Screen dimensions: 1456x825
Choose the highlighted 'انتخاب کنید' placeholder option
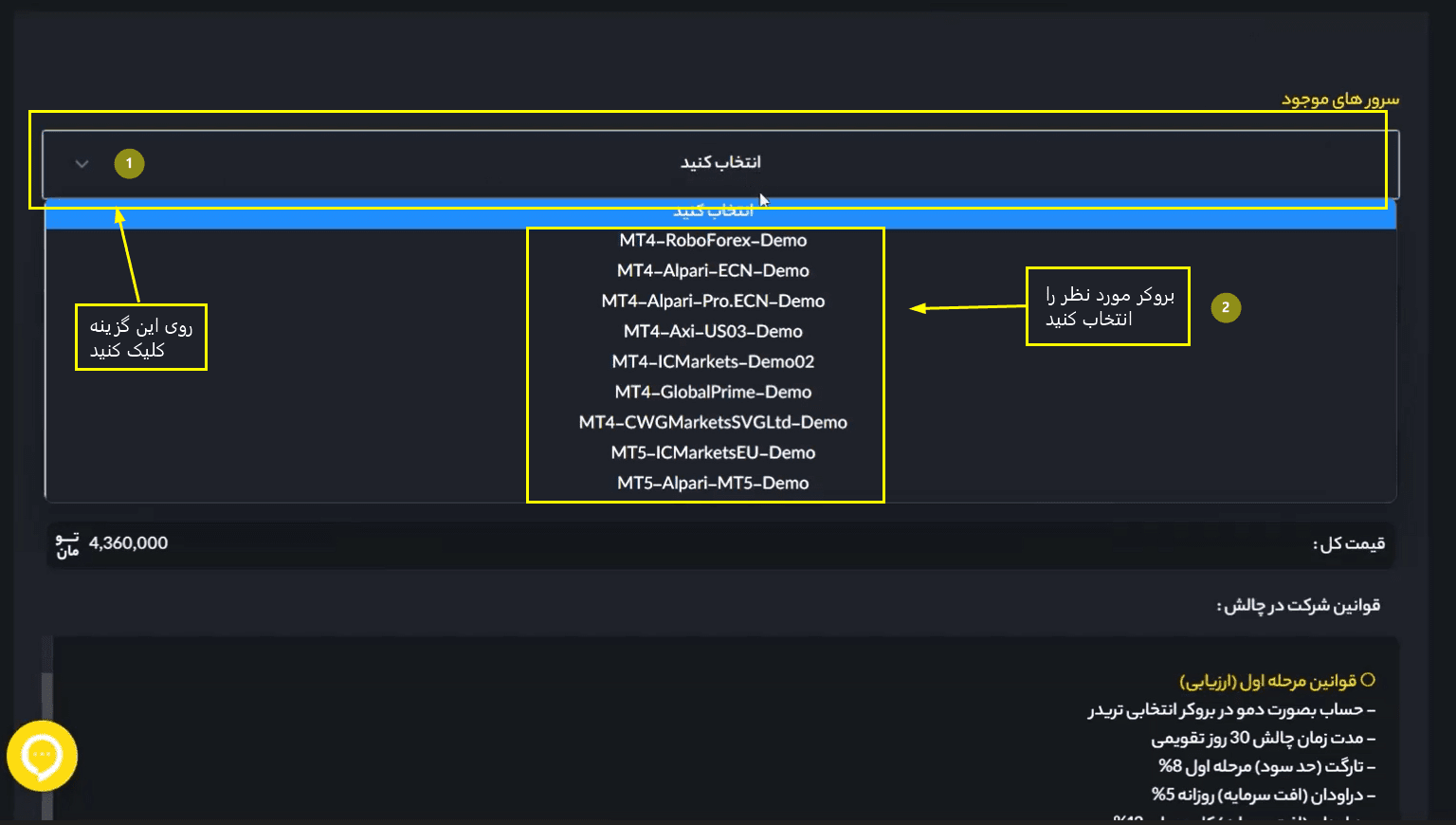tap(720, 213)
